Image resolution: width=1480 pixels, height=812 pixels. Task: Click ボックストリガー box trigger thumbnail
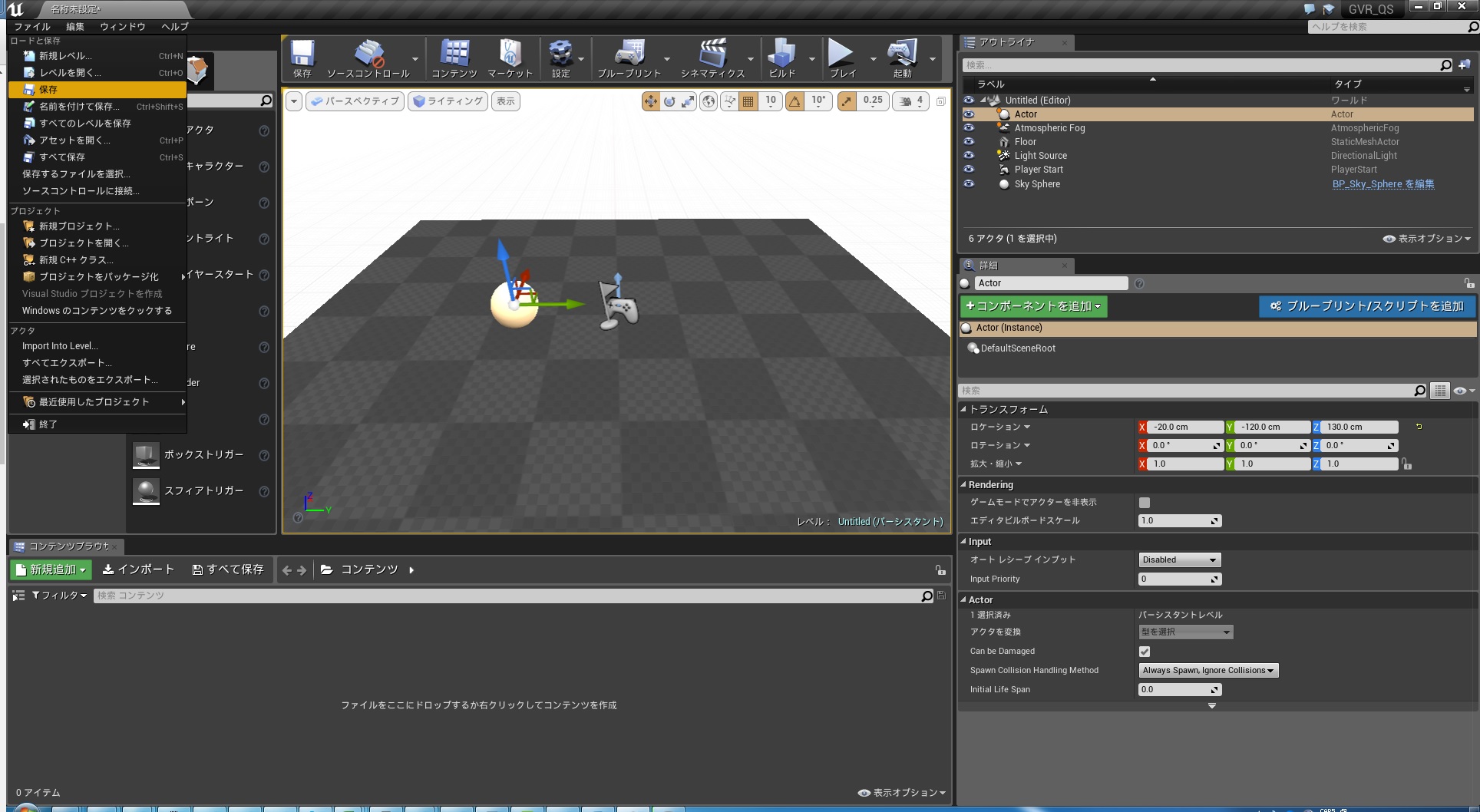click(146, 454)
